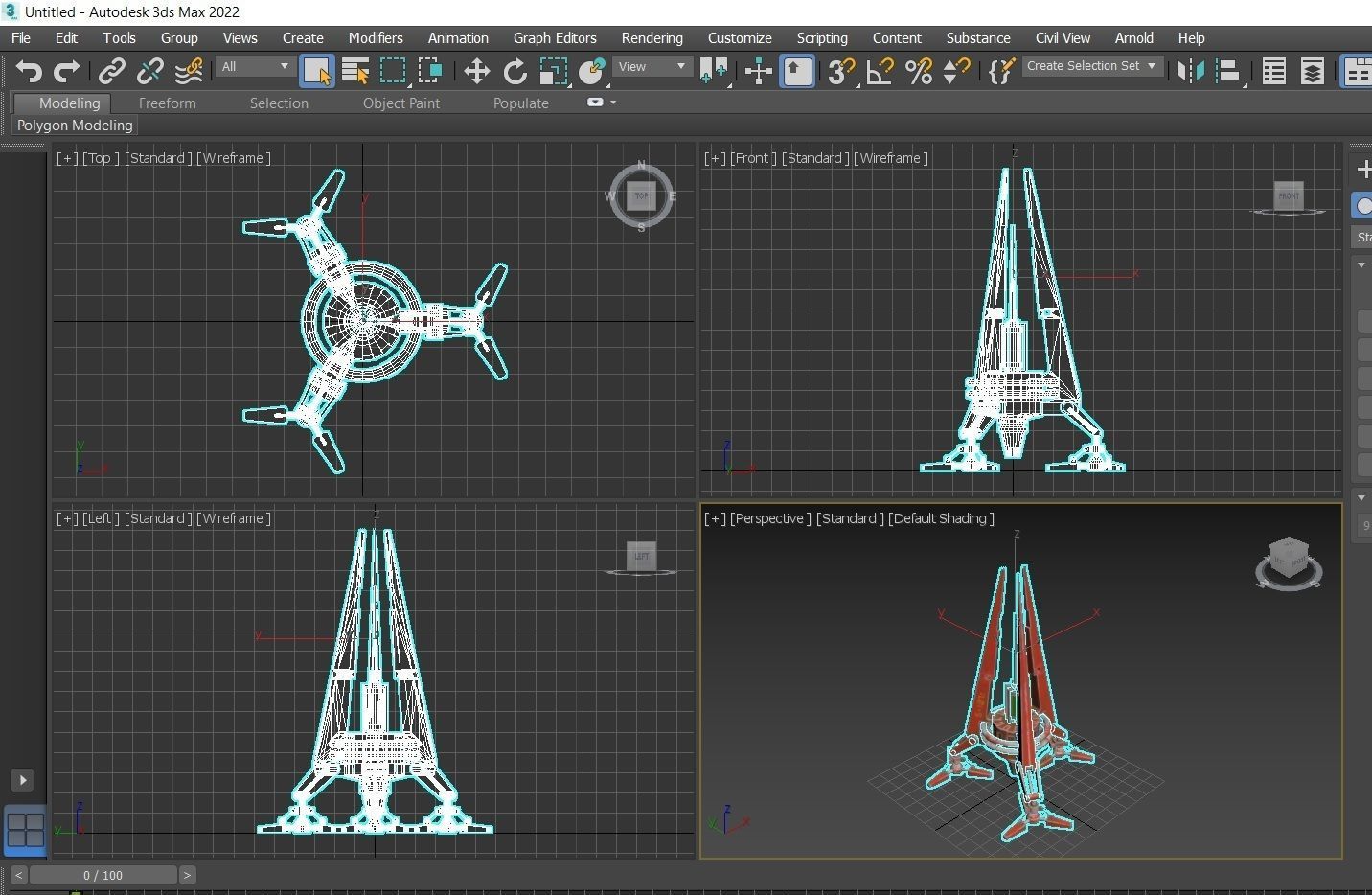1372x895 pixels.
Task: Toggle the Scene Explorer icon
Action: coord(1273,71)
